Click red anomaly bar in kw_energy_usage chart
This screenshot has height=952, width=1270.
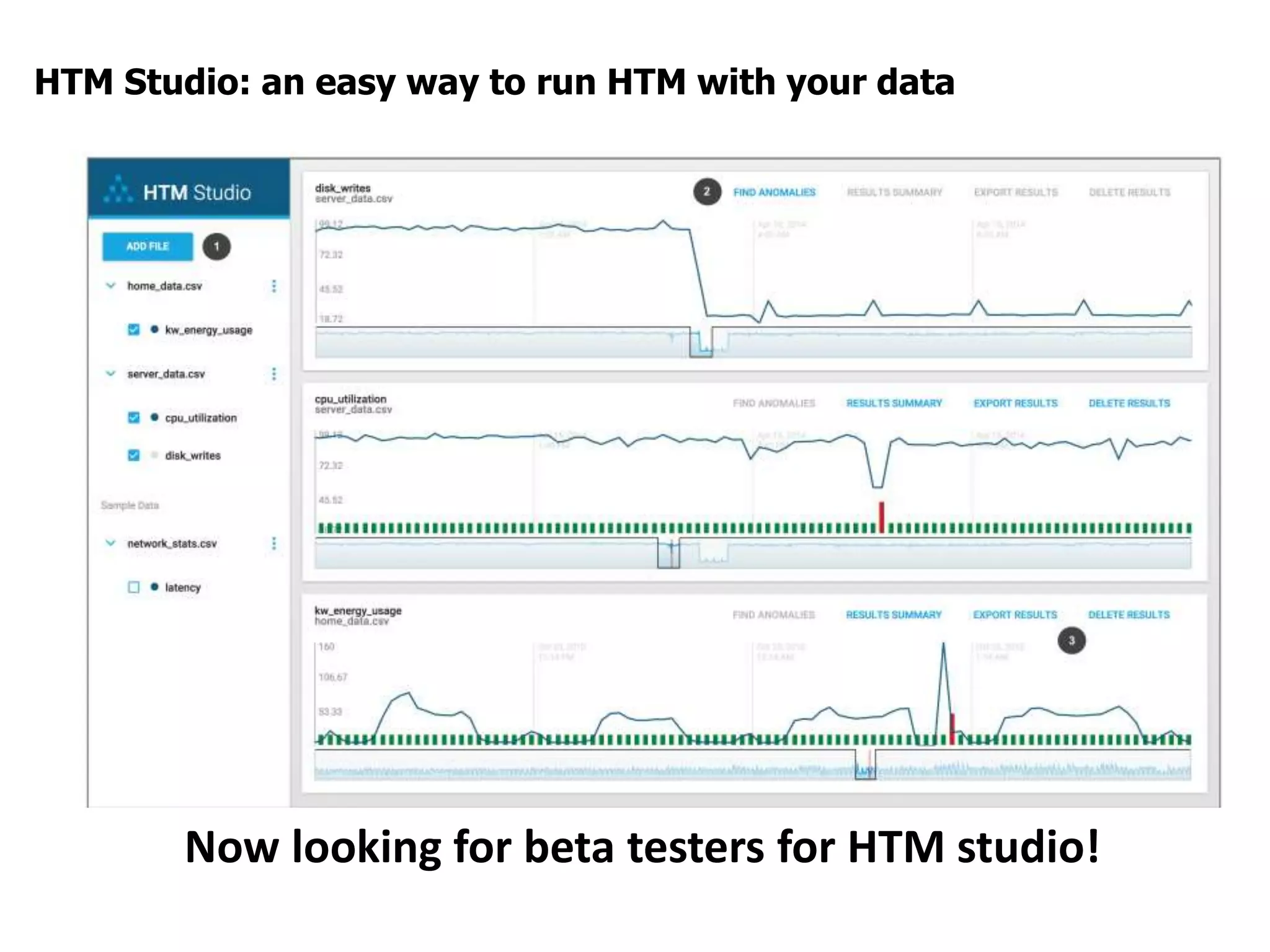[x=952, y=729]
